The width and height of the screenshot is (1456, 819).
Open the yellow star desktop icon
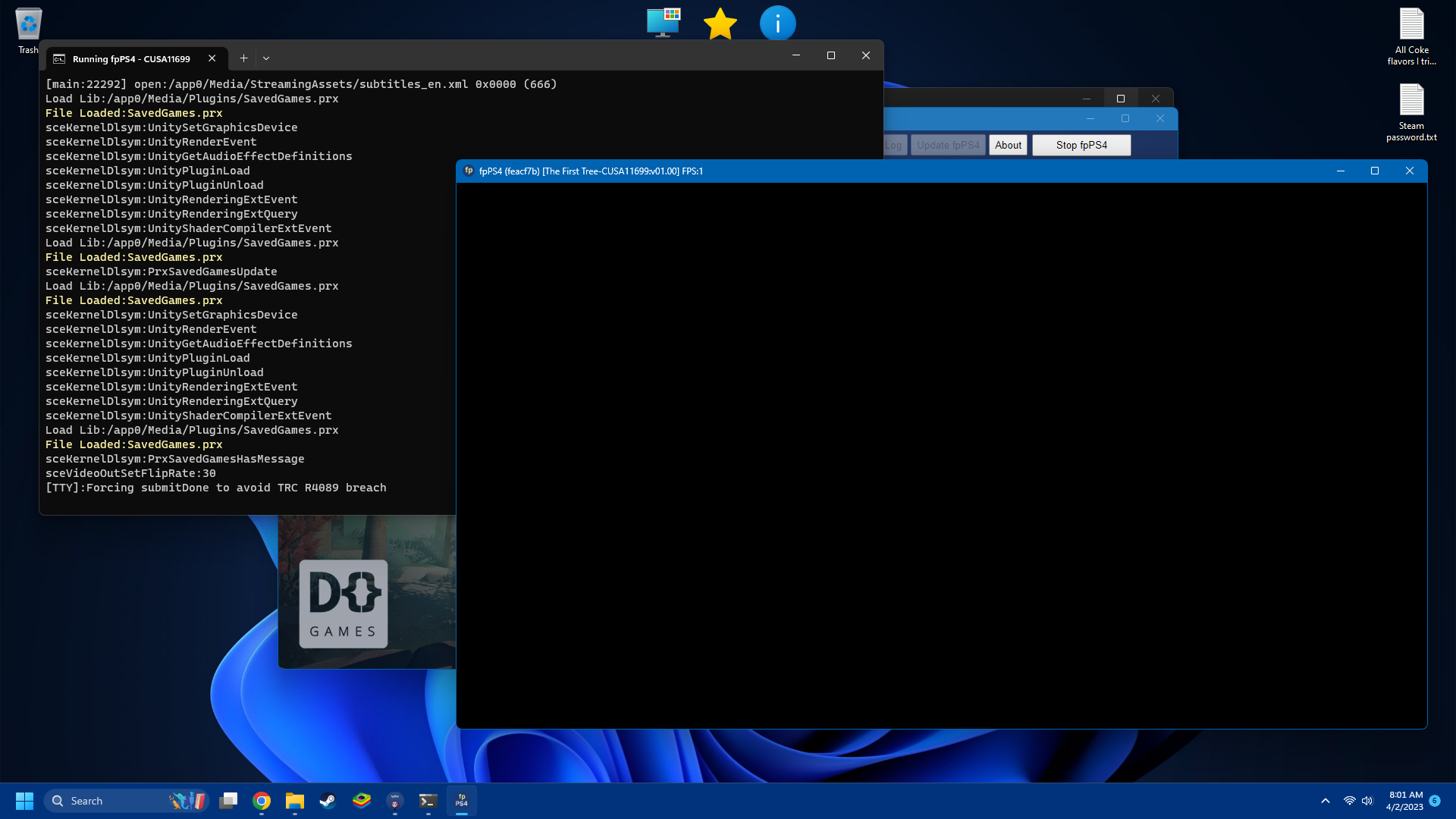pos(720,24)
